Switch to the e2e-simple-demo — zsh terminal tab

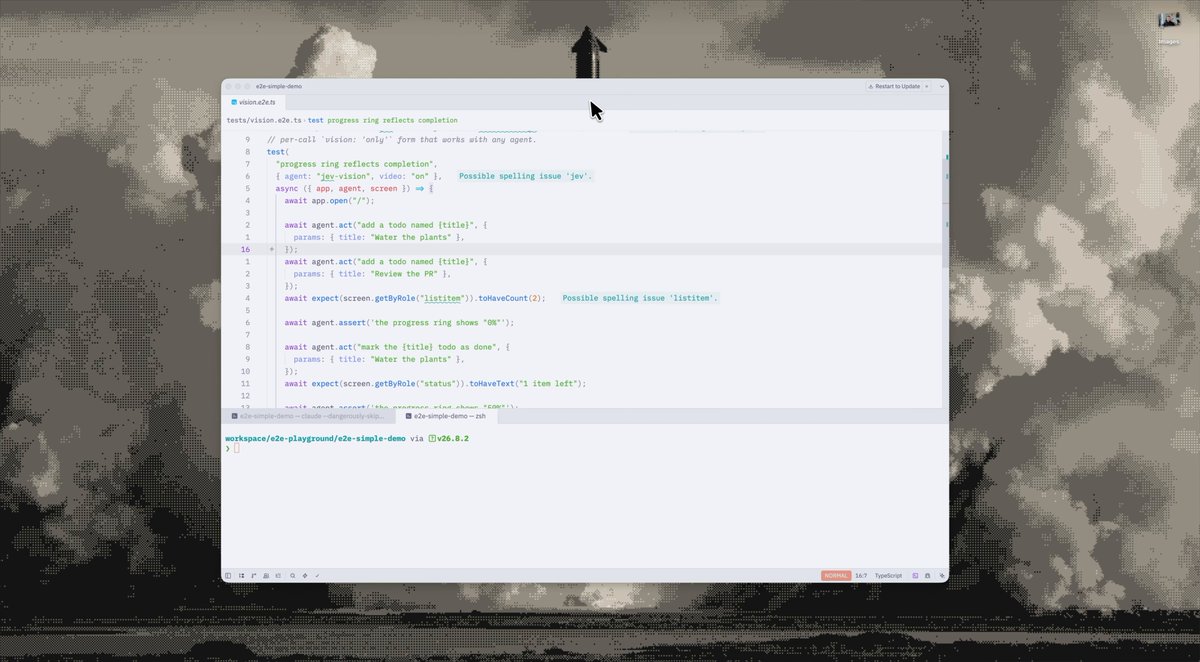tap(448, 415)
